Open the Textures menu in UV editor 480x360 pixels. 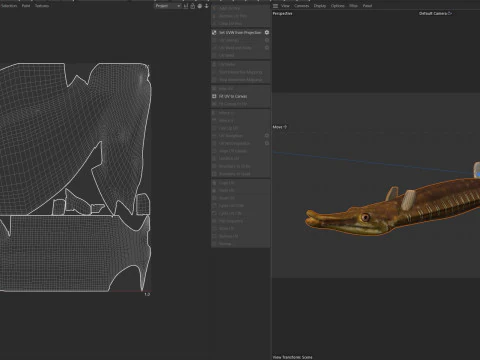click(x=42, y=6)
